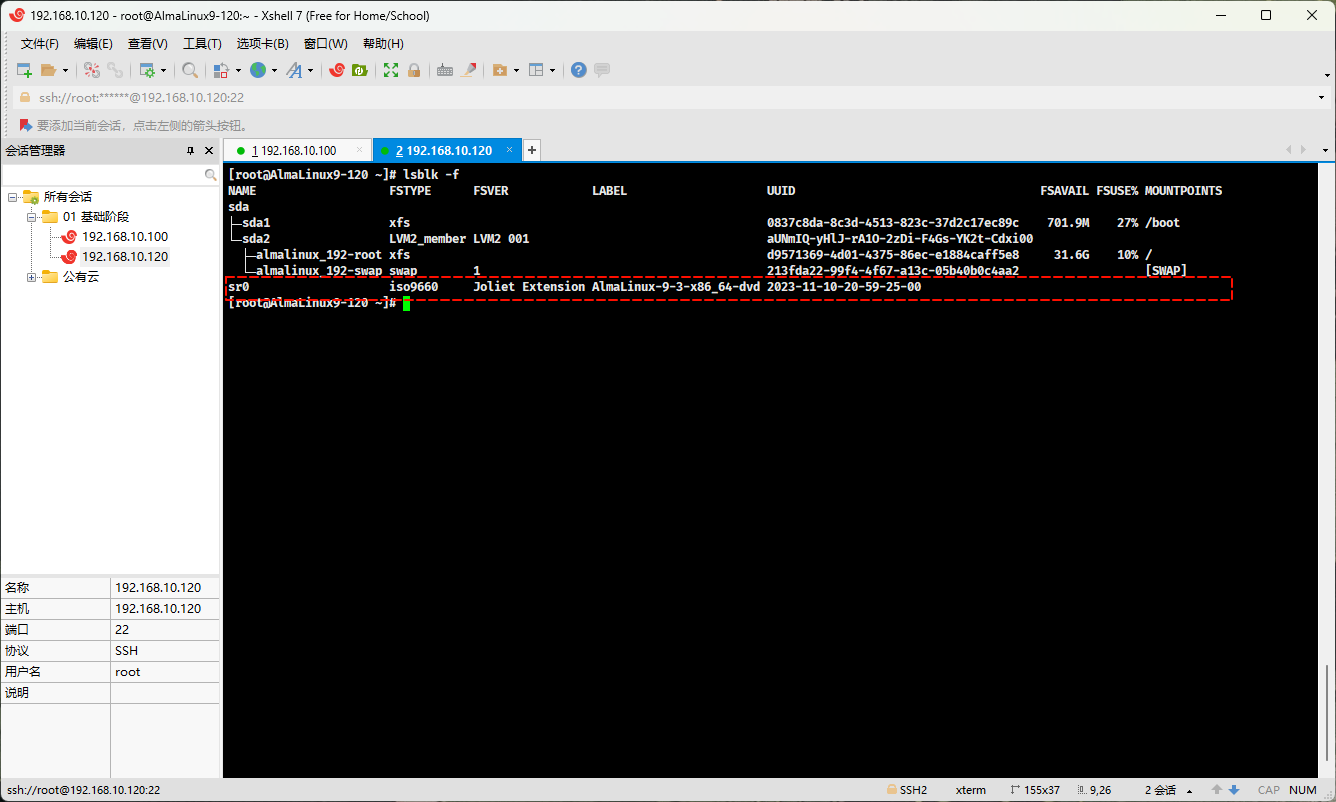
Task: Click the session manager search field
Action: [102, 174]
